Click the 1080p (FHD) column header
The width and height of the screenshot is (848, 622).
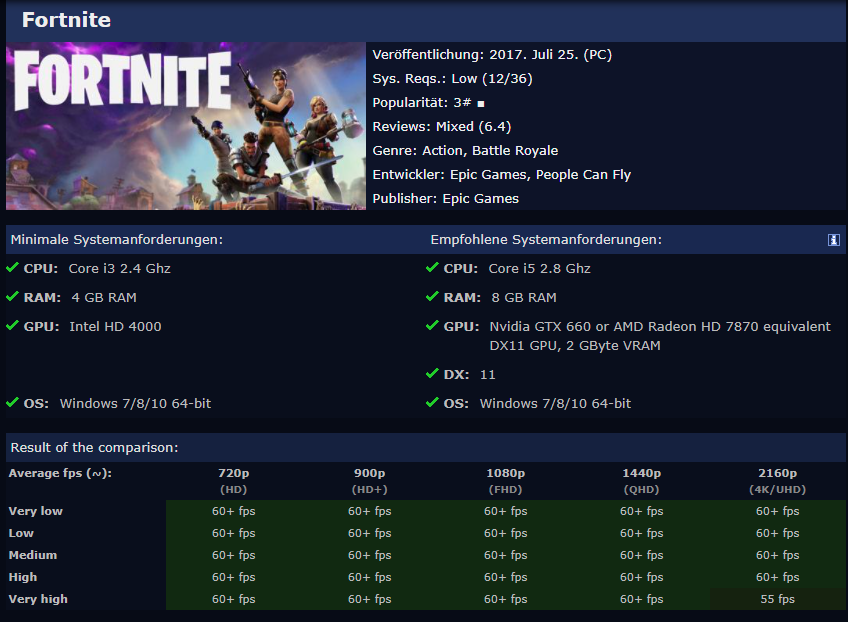click(506, 481)
